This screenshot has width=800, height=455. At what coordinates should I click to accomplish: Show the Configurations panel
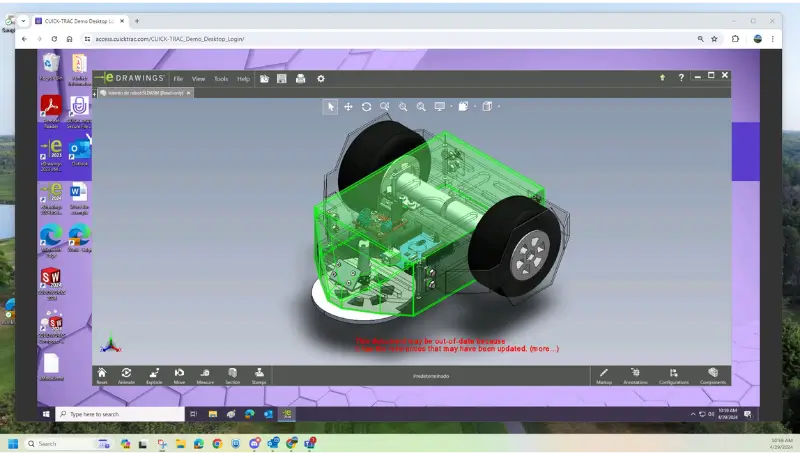point(673,376)
